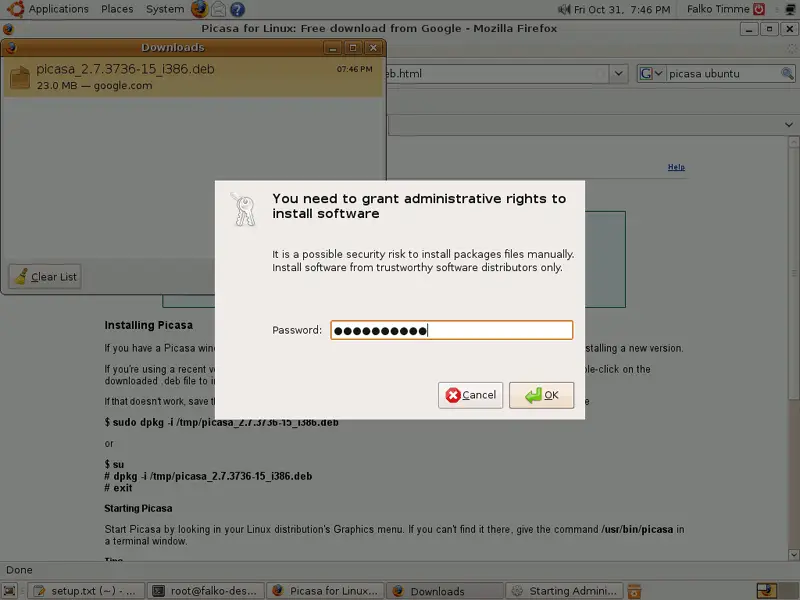The width and height of the screenshot is (800, 600).
Task: Open the Google search engine selector dropdown
Action: [x=651, y=73]
